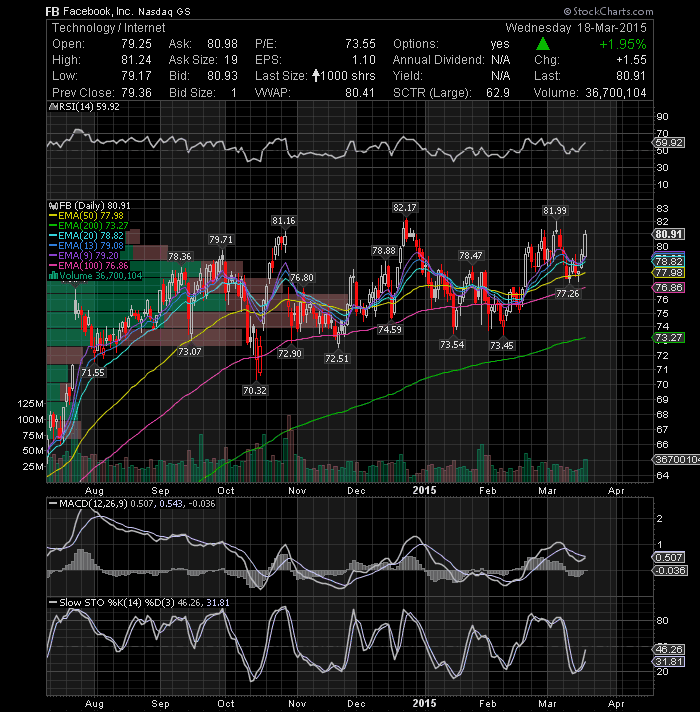Click the 78.47 price peak label
The height and width of the screenshot is (712, 700).
click(x=470, y=256)
